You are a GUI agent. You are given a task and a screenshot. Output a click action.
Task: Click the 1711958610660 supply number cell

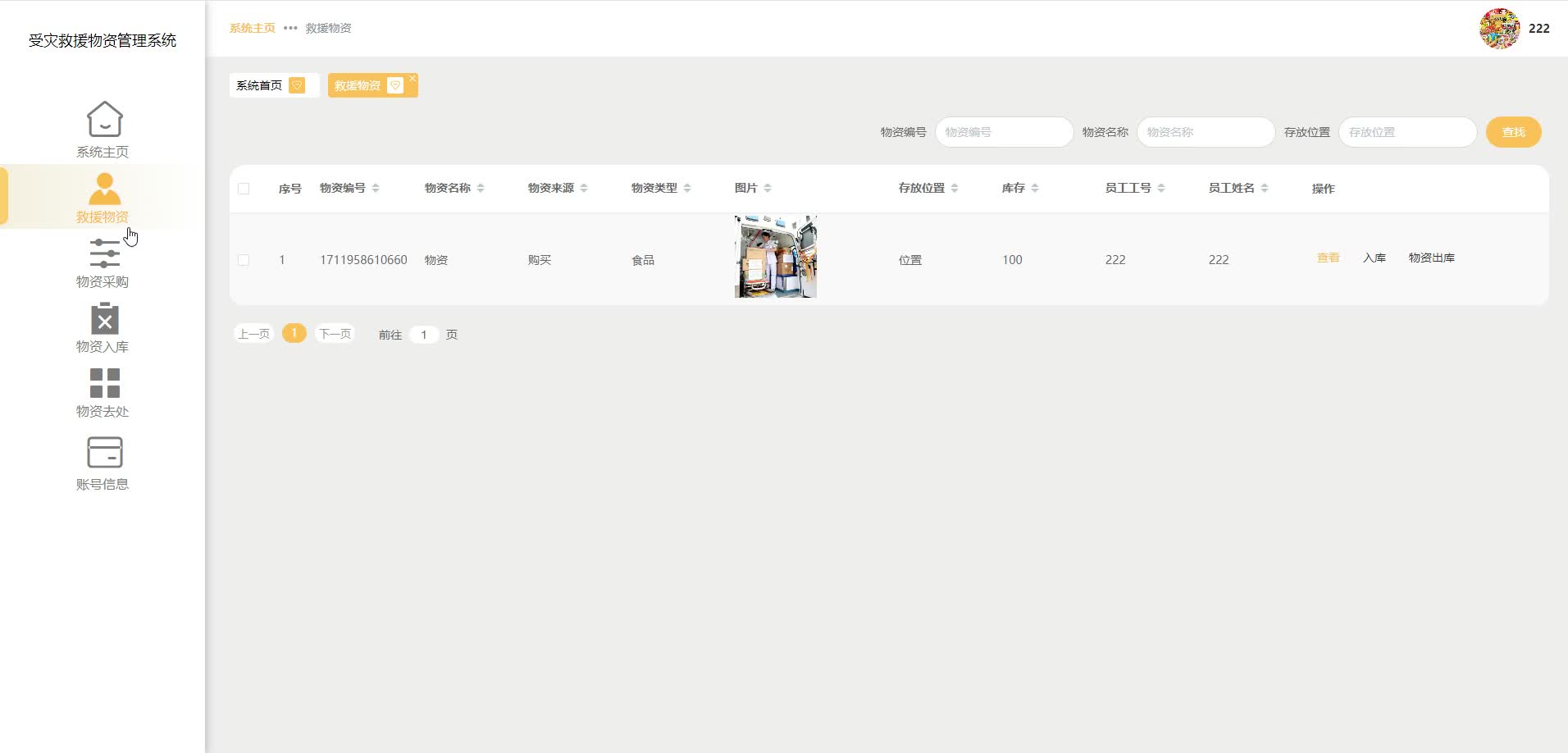[x=363, y=260]
